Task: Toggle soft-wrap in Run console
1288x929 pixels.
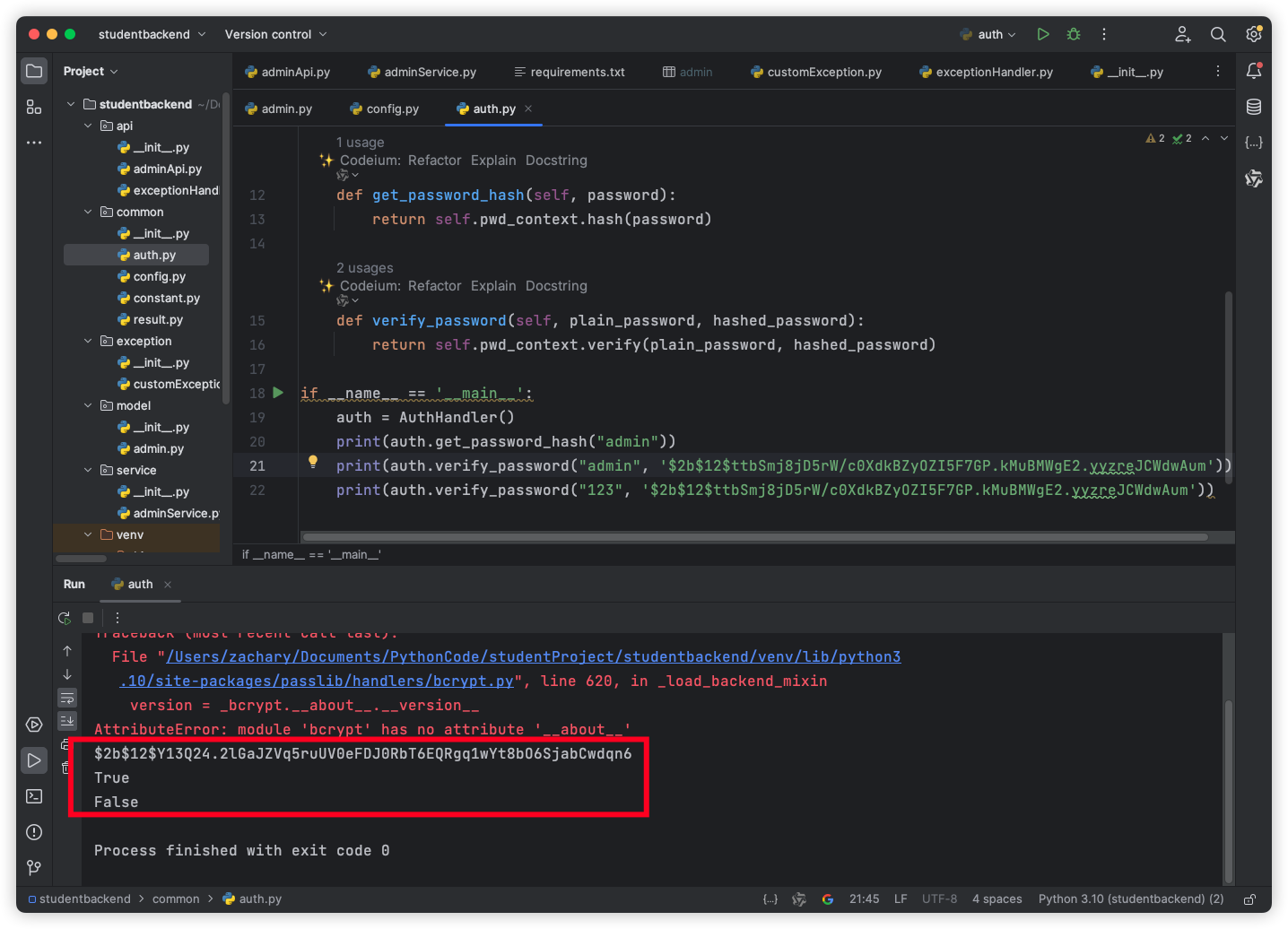Action: 67,698
